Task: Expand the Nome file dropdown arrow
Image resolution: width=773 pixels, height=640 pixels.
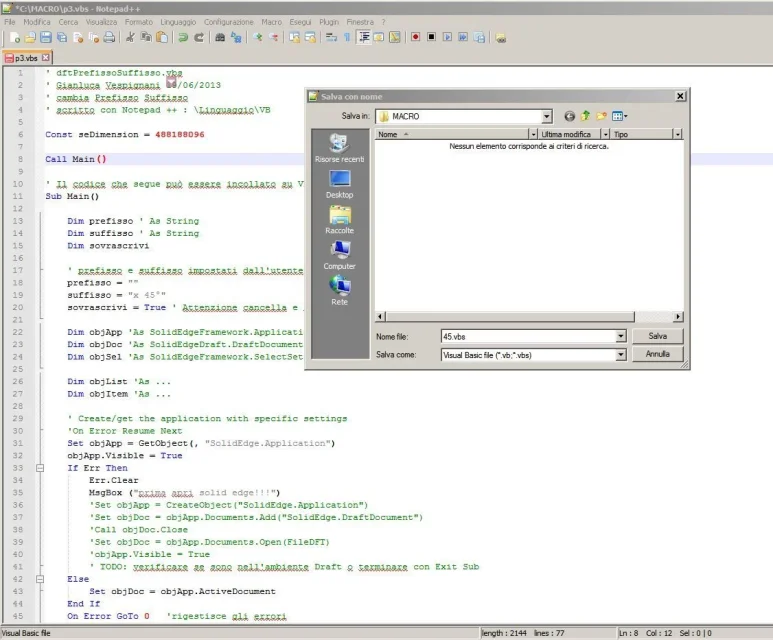Action: (621, 336)
